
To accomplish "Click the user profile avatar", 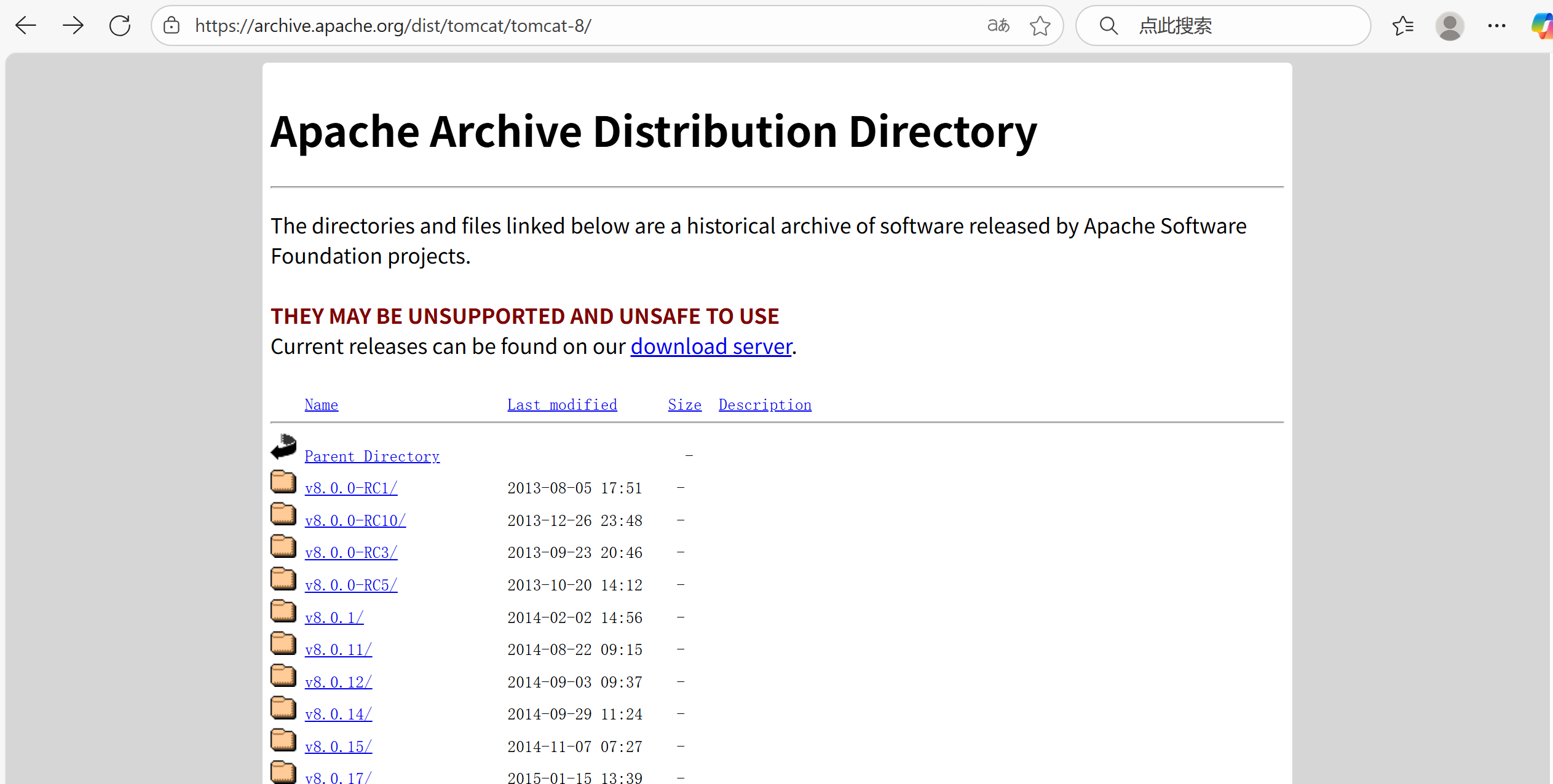I will [1449, 26].
